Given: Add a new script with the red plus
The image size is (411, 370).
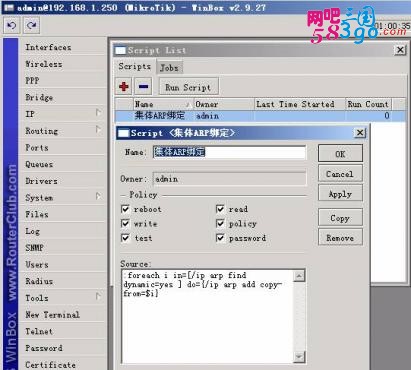Looking at the screenshot, I should click(124, 87).
